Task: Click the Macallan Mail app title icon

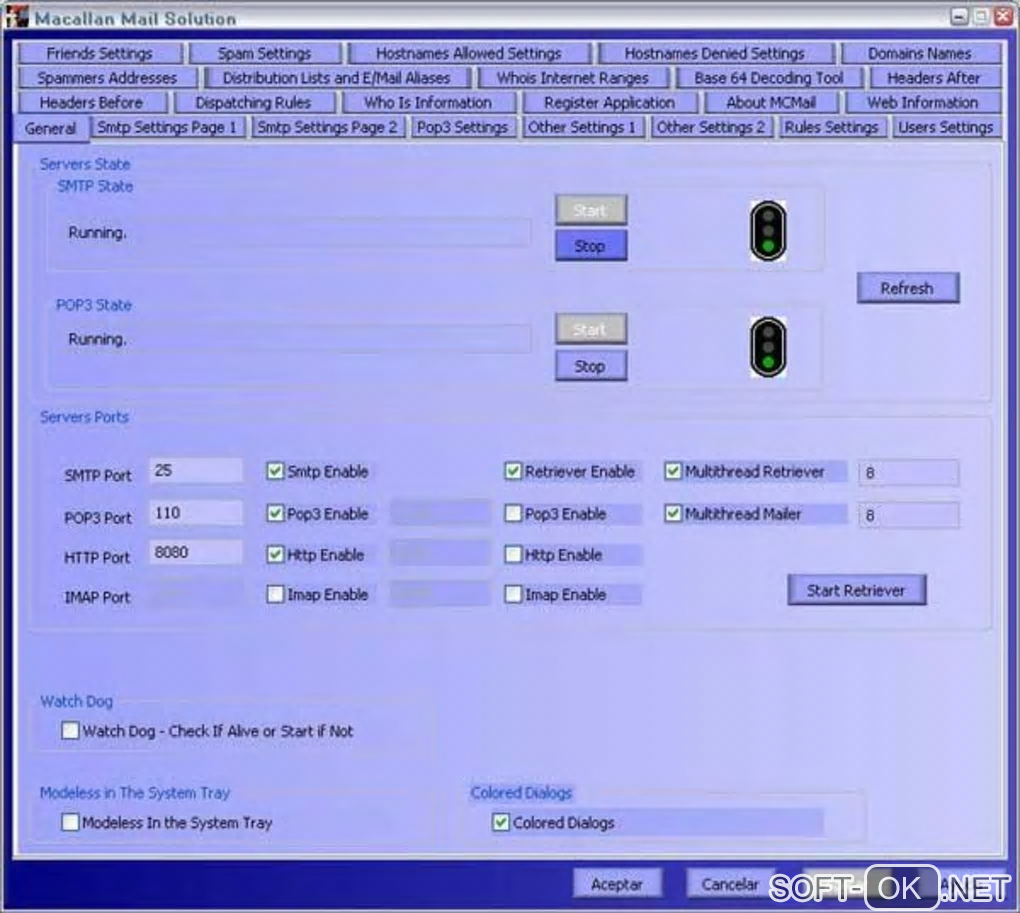Action: [16, 17]
